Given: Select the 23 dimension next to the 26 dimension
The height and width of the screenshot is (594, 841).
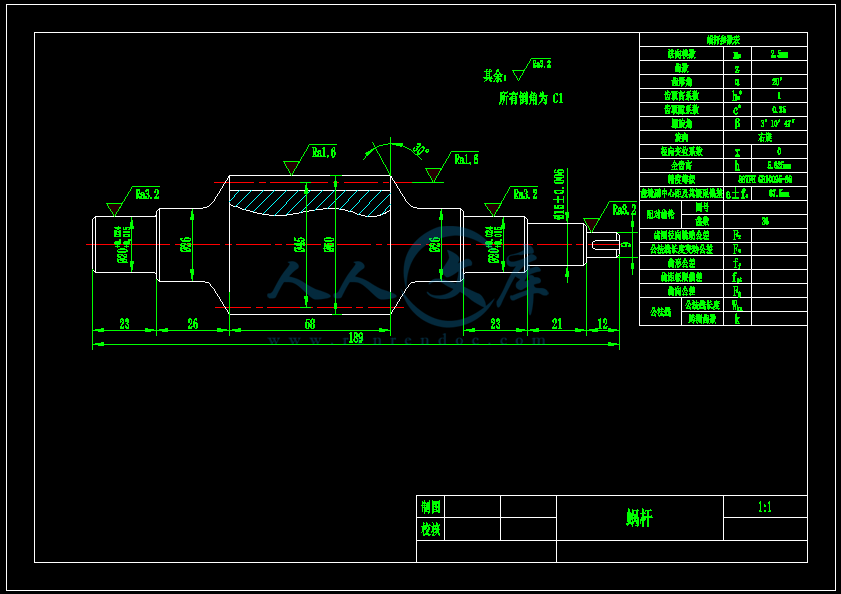Looking at the screenshot, I should (124, 324).
